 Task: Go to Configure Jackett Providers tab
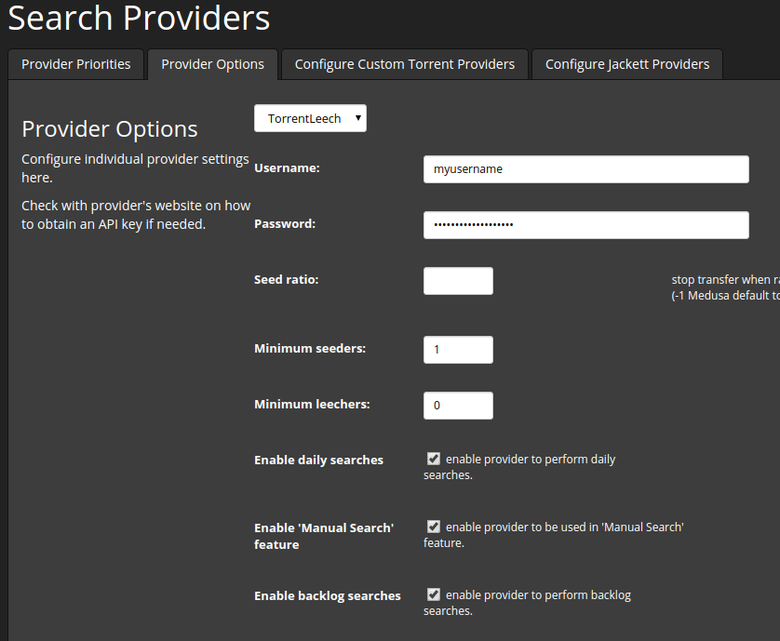627,64
